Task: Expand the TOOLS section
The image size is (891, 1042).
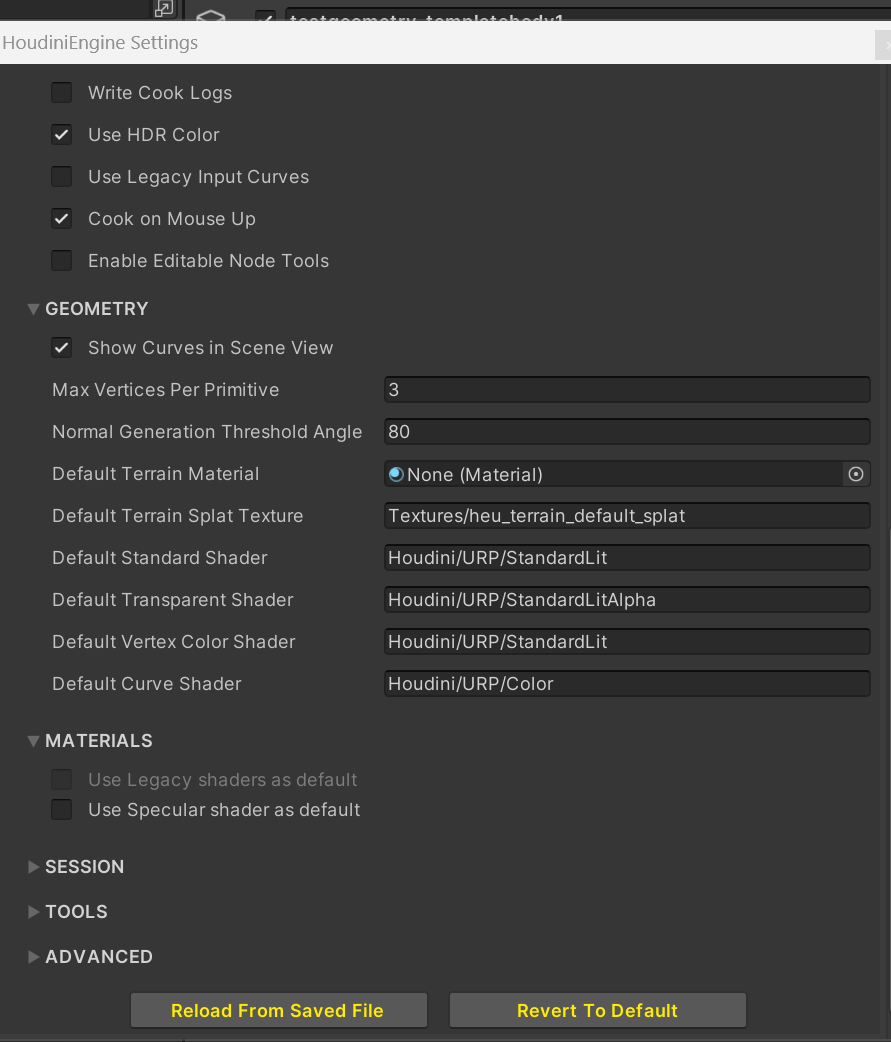Action: (x=34, y=911)
